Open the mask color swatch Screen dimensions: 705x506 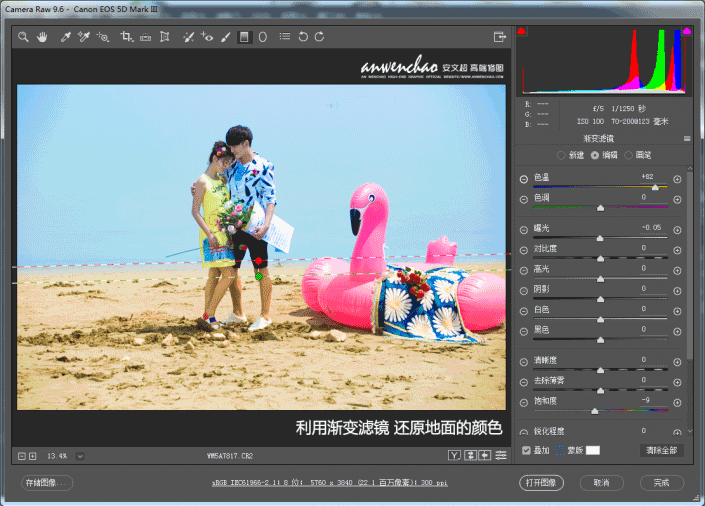click(x=593, y=450)
